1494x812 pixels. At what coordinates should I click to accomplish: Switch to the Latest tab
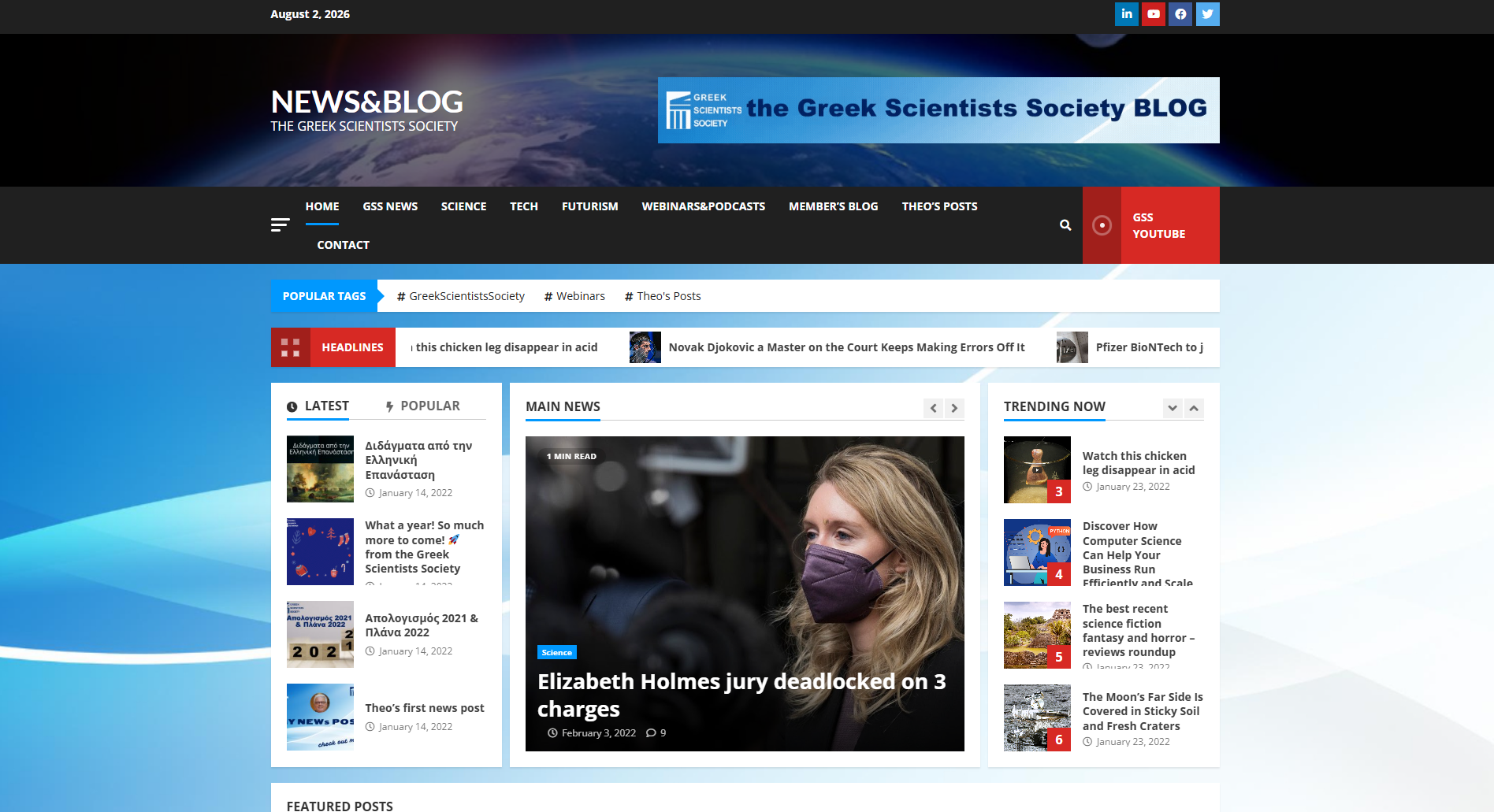tap(318, 406)
